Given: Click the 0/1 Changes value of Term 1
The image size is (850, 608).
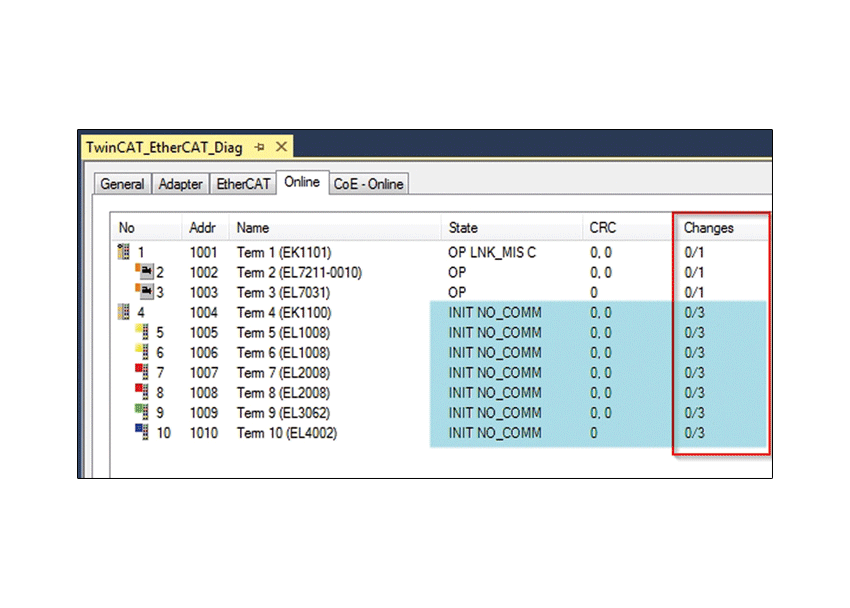Looking at the screenshot, I should pyautogui.click(x=694, y=253).
